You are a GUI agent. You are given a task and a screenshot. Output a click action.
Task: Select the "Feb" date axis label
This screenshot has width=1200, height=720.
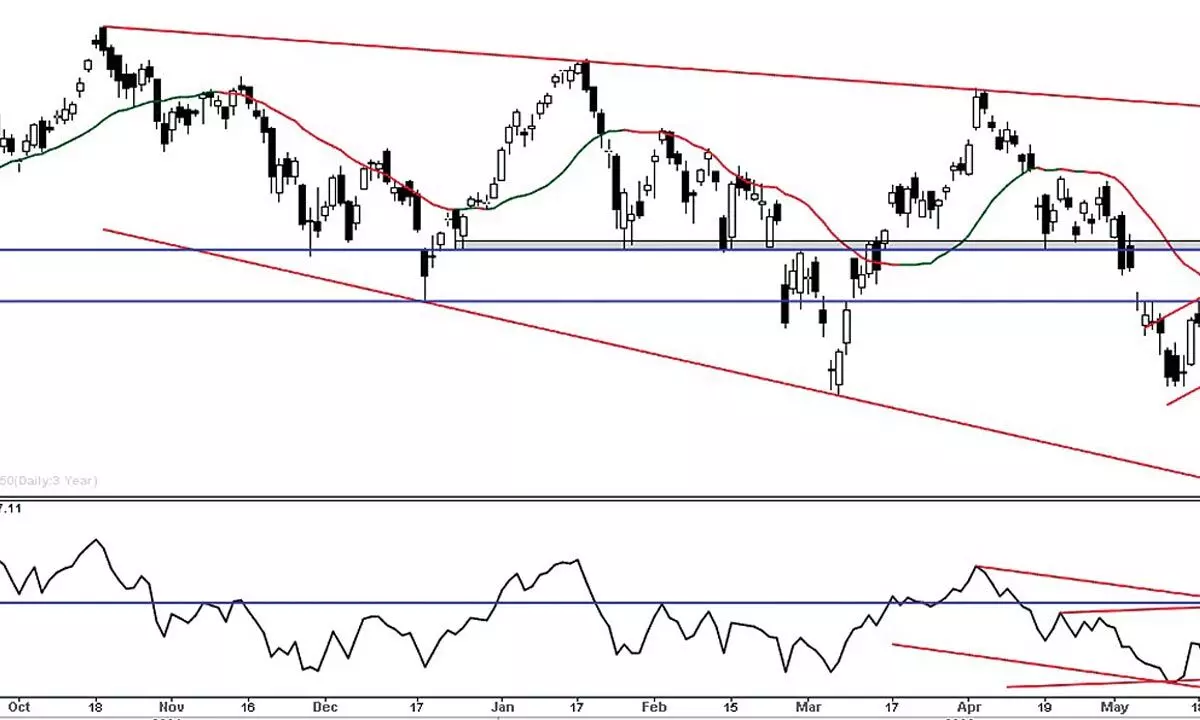click(653, 706)
